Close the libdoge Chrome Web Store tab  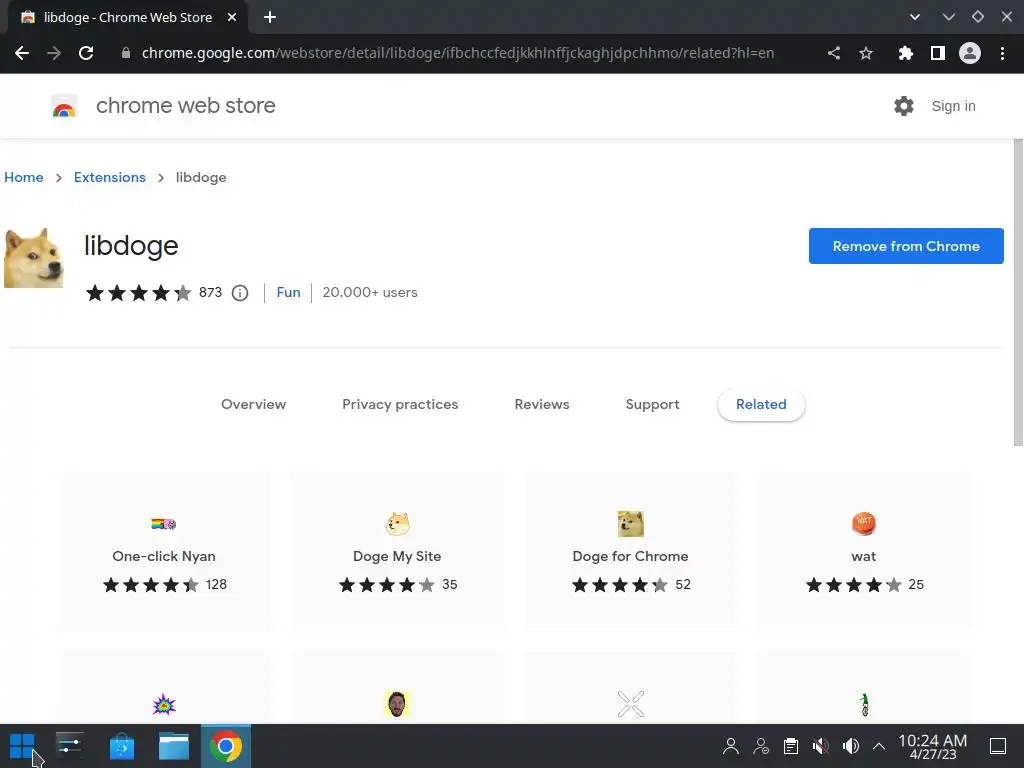click(x=232, y=18)
